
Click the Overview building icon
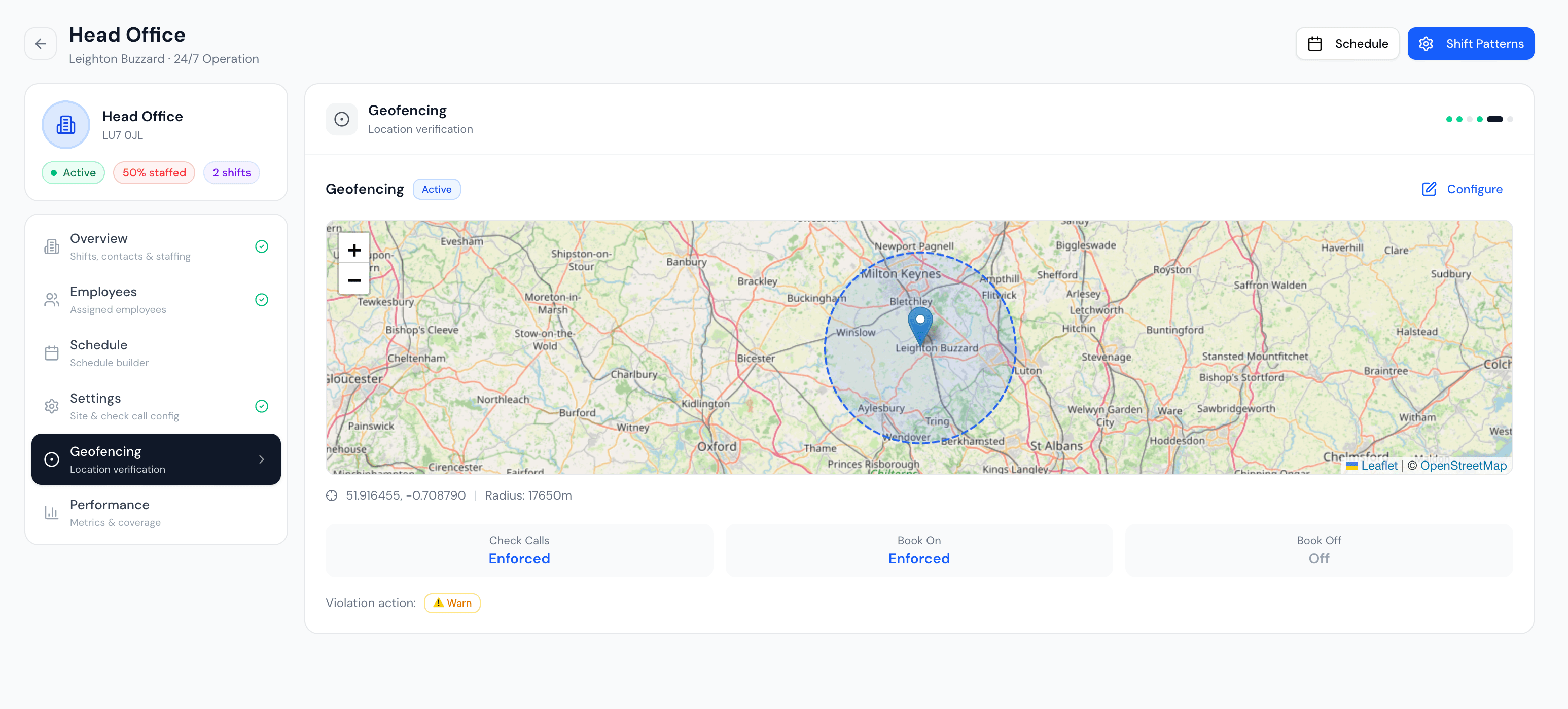[52, 246]
